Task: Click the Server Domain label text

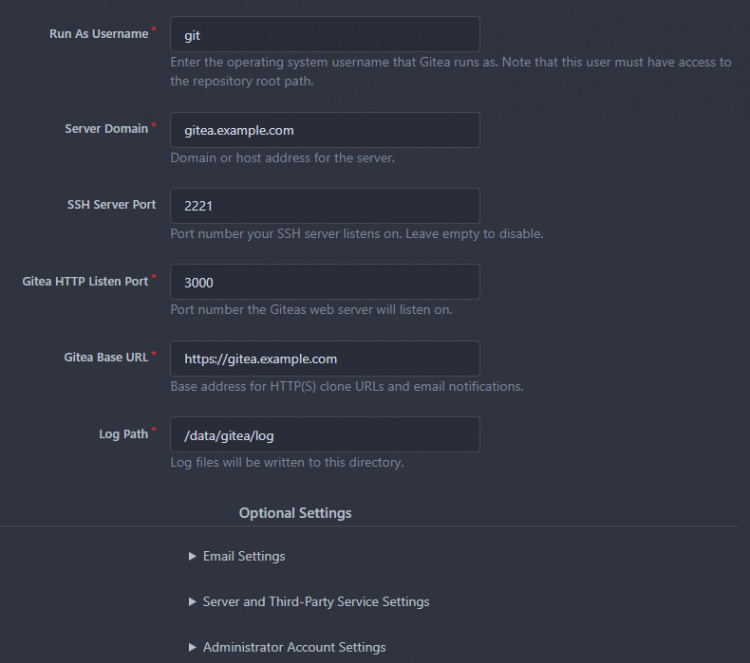Action: pyautogui.click(x=106, y=129)
